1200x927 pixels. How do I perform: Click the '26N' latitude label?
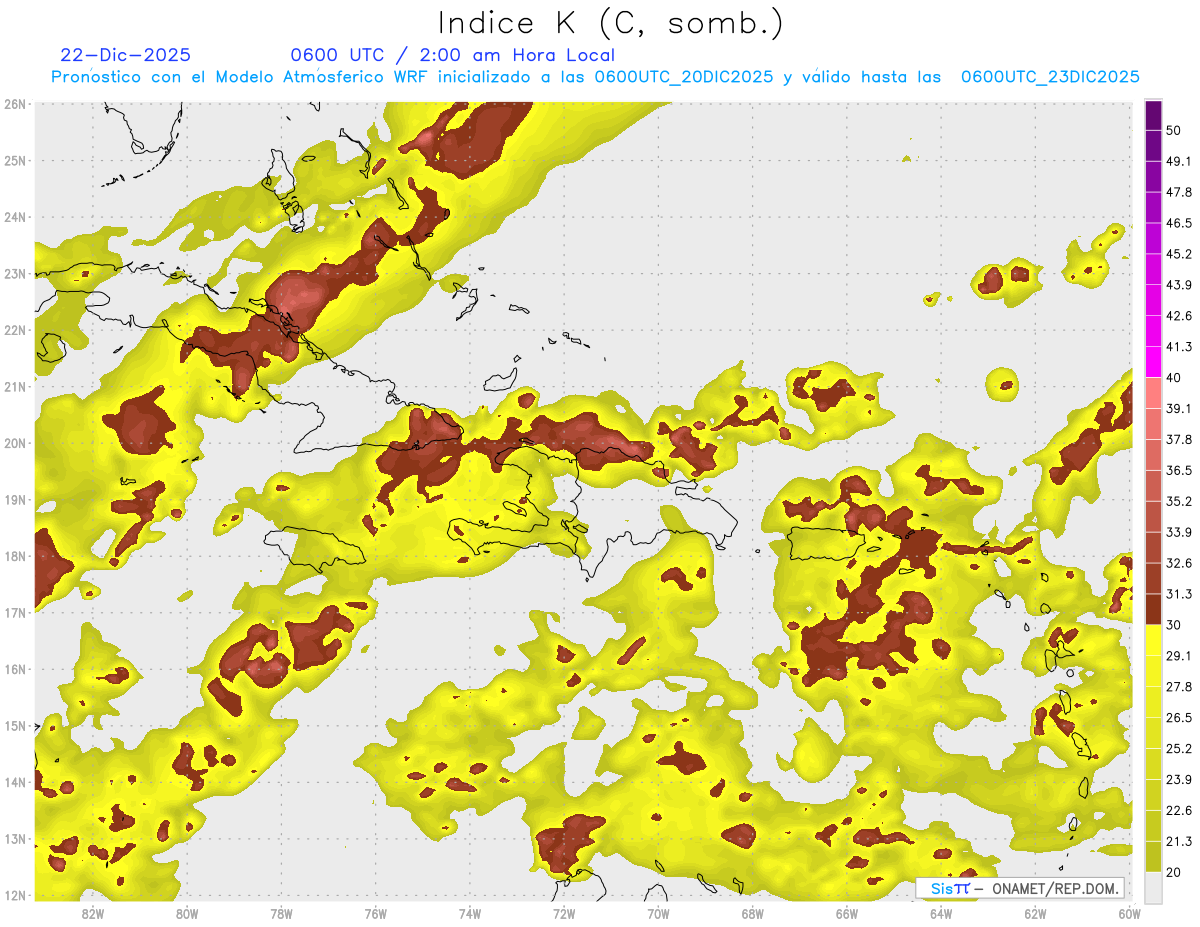tap(15, 104)
